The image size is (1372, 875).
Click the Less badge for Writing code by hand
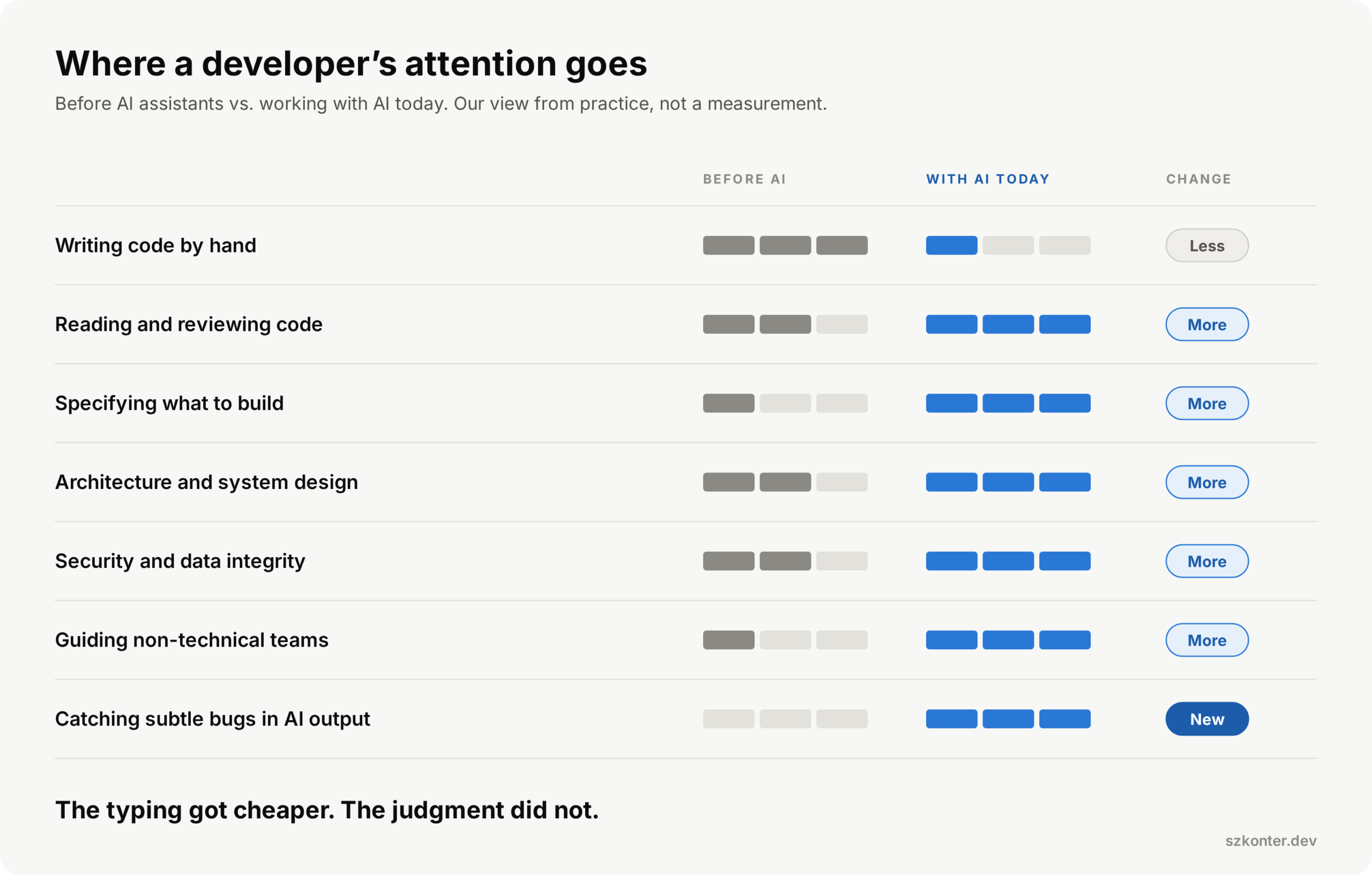coord(1207,246)
